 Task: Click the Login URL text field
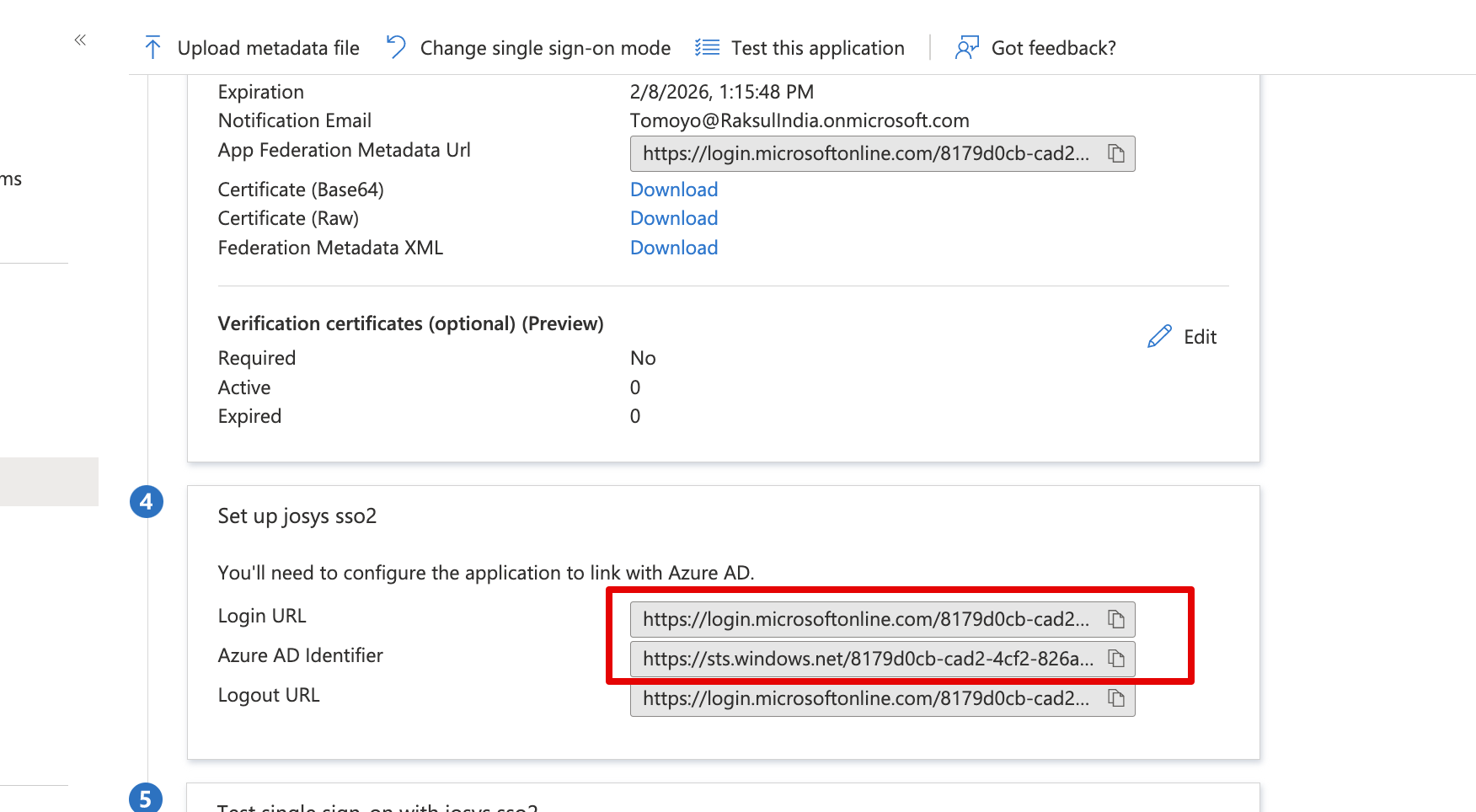pyautogui.click(x=865, y=619)
